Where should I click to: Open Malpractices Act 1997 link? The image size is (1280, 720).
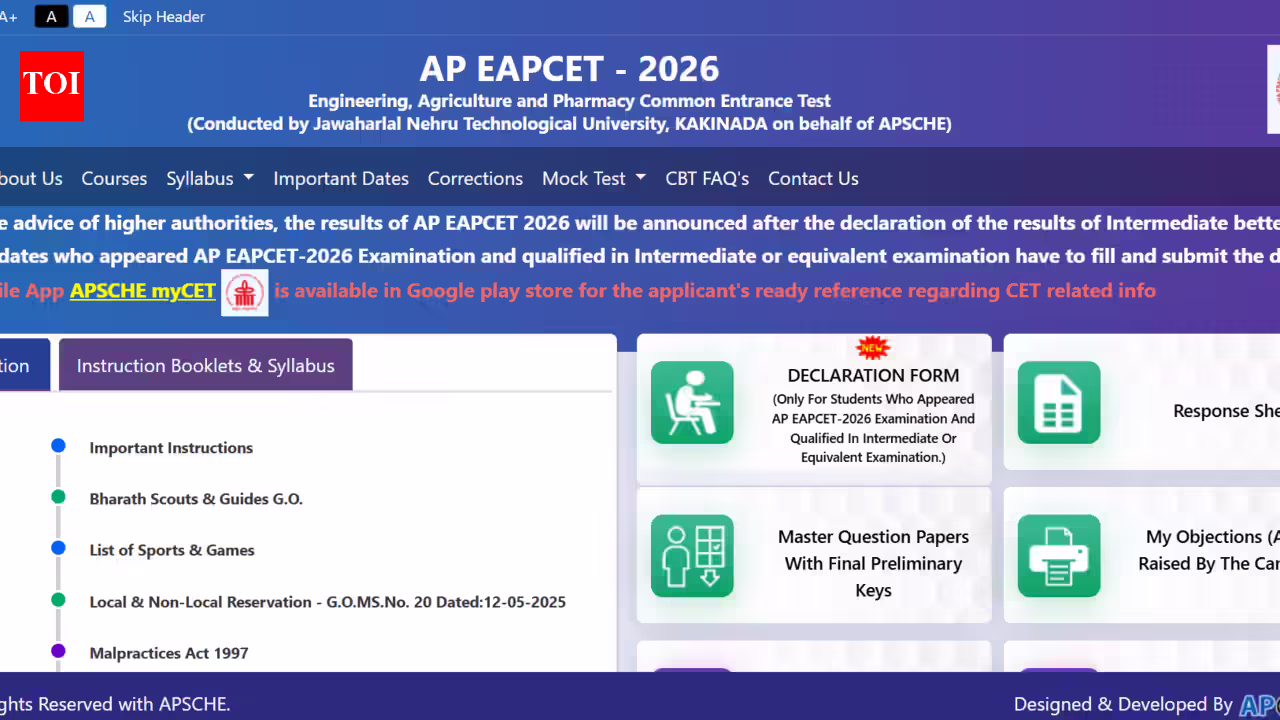coord(169,653)
